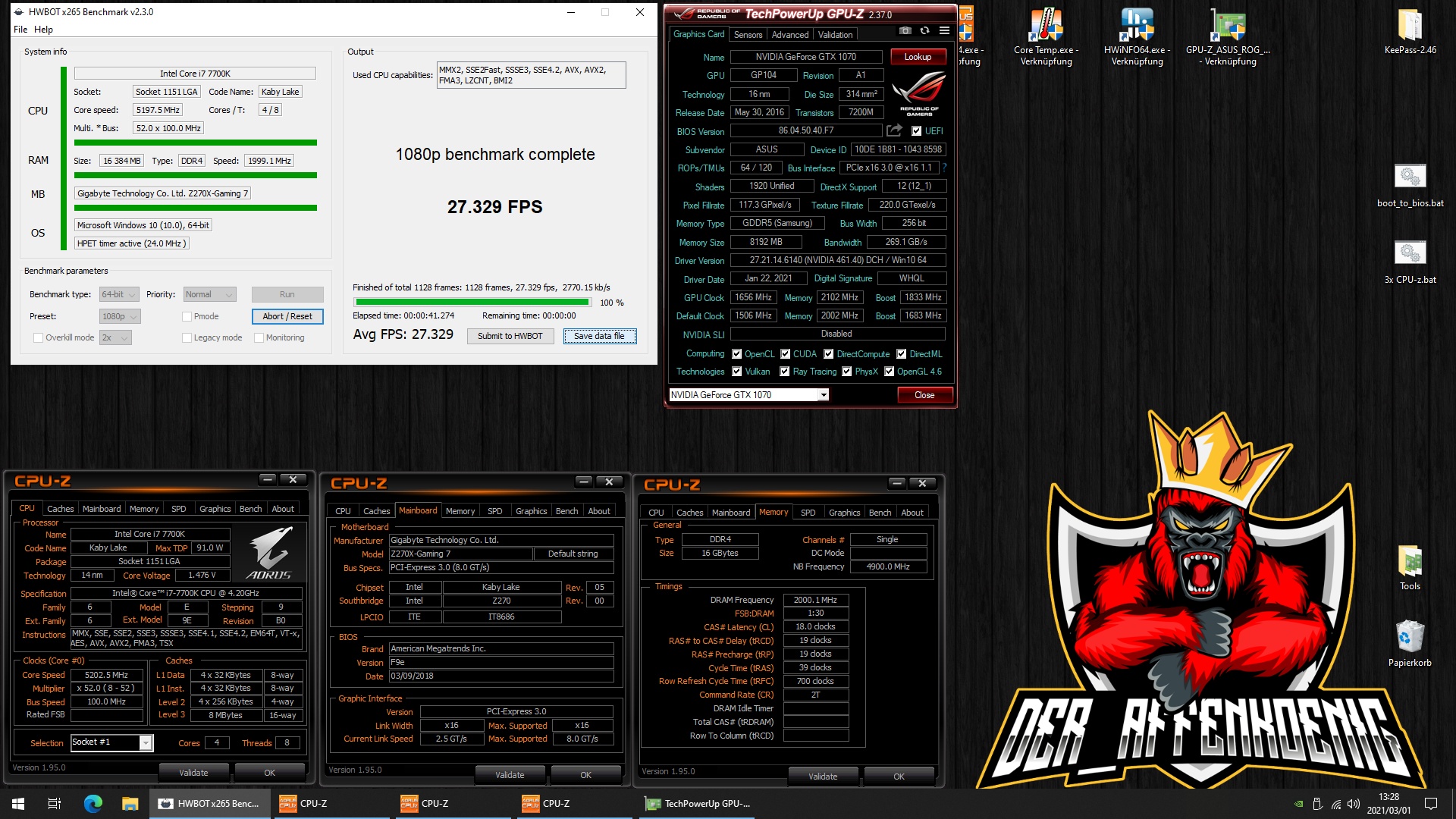This screenshot has height=819, width=1456.
Task: Click the system clock in the taskbar
Action: [1389, 804]
